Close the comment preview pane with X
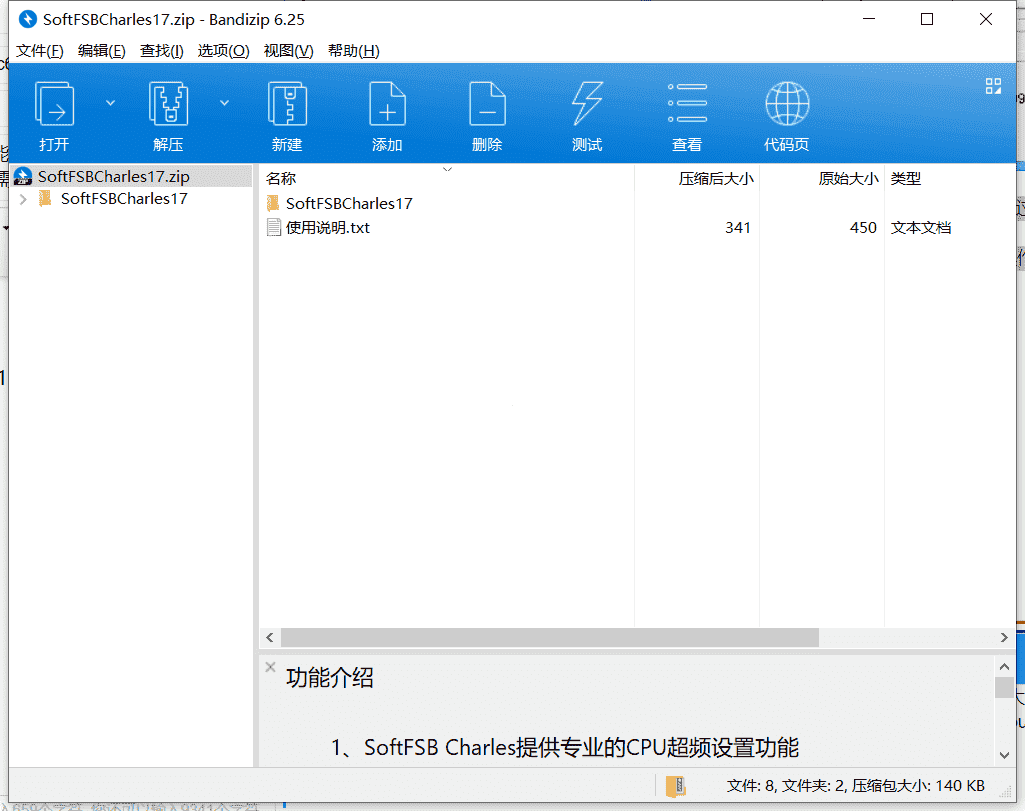This screenshot has height=811, width=1025. click(x=271, y=667)
